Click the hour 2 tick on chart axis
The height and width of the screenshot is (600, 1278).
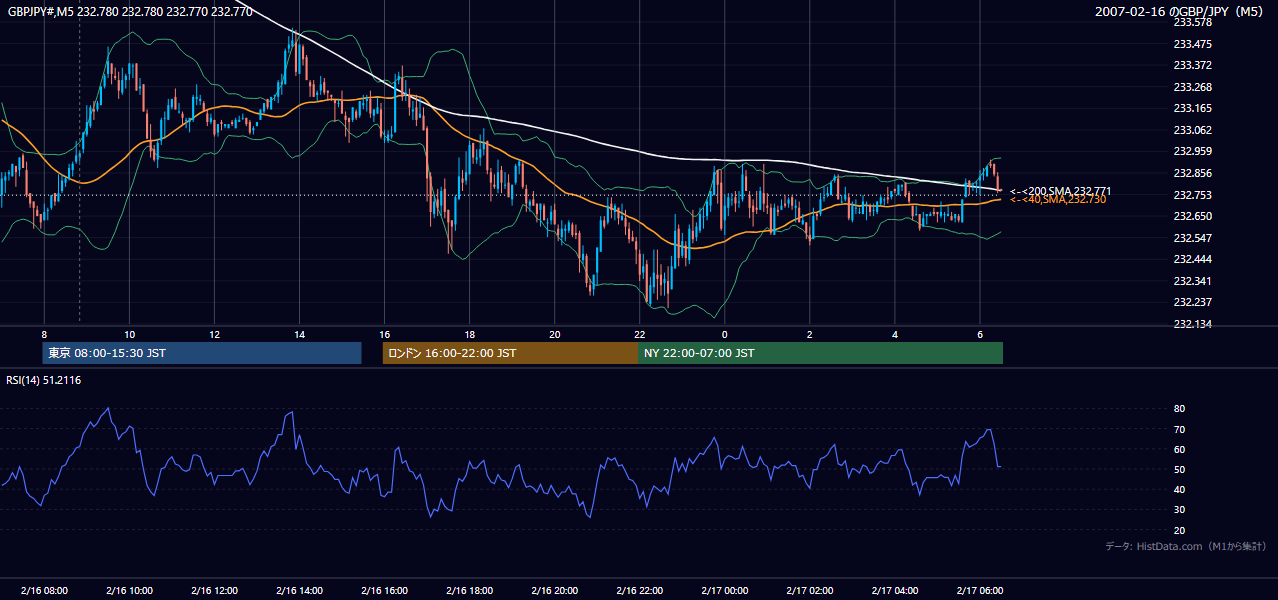809,334
